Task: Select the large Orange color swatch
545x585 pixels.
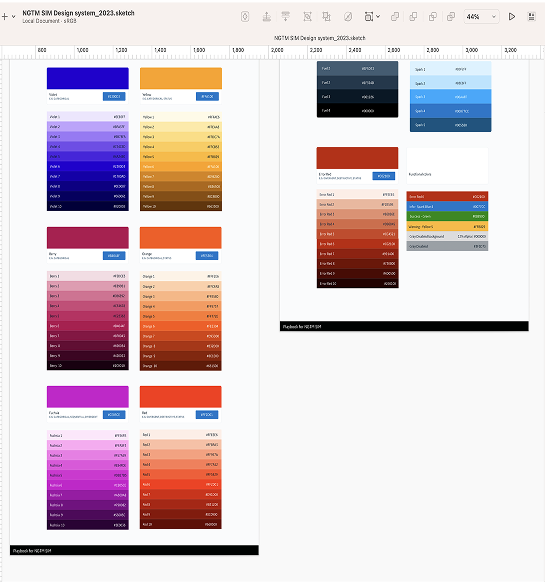Action: pyautogui.click(x=181, y=238)
